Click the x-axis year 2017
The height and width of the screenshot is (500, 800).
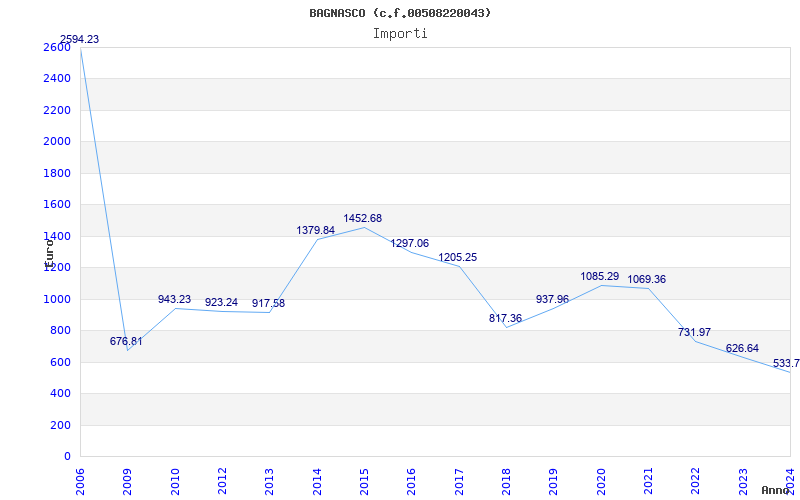459,481
